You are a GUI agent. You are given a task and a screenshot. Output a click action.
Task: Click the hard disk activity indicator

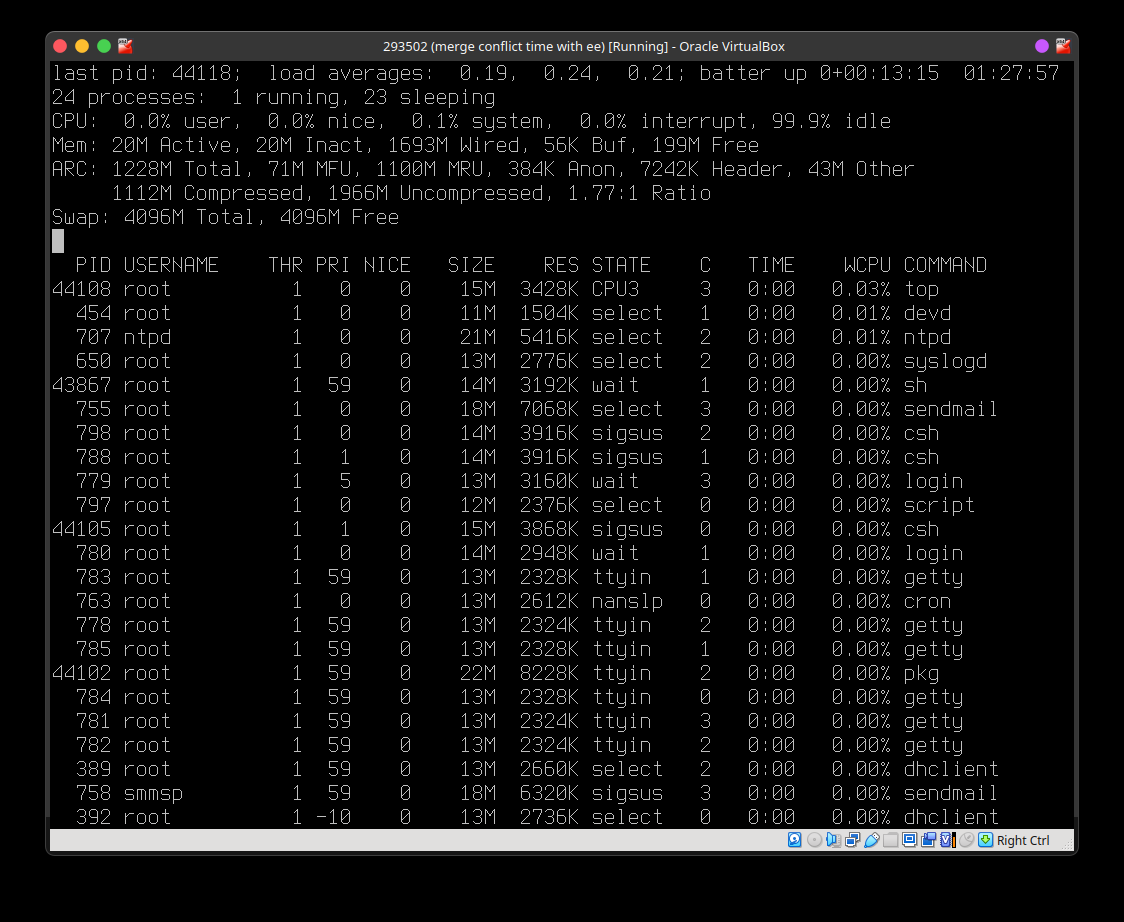[794, 840]
